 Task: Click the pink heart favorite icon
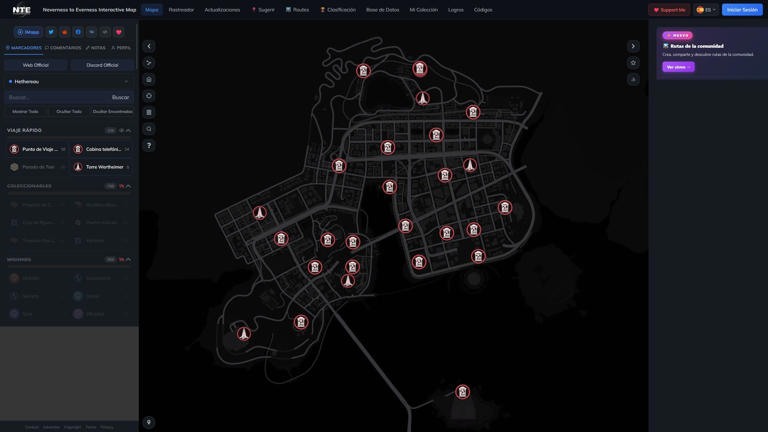tap(119, 32)
